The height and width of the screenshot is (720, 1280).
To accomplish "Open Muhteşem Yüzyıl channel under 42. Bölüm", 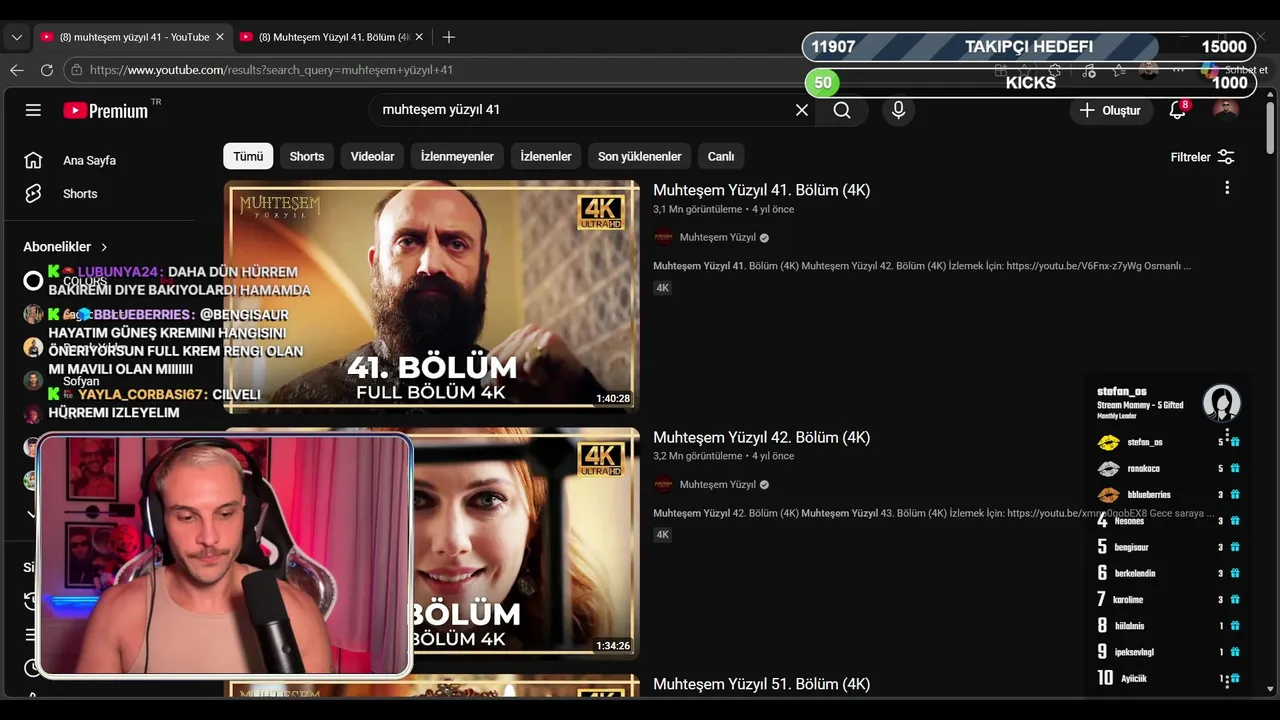I will click(x=718, y=485).
